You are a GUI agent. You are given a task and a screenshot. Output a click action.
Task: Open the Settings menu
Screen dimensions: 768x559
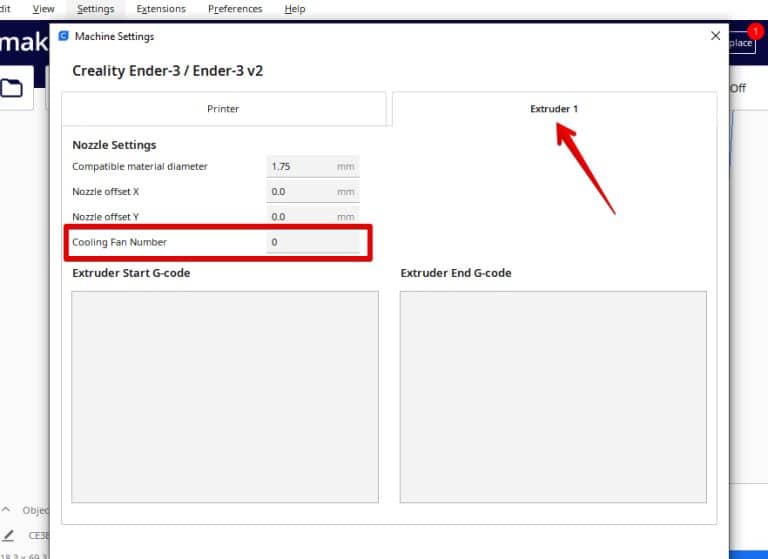coord(95,9)
